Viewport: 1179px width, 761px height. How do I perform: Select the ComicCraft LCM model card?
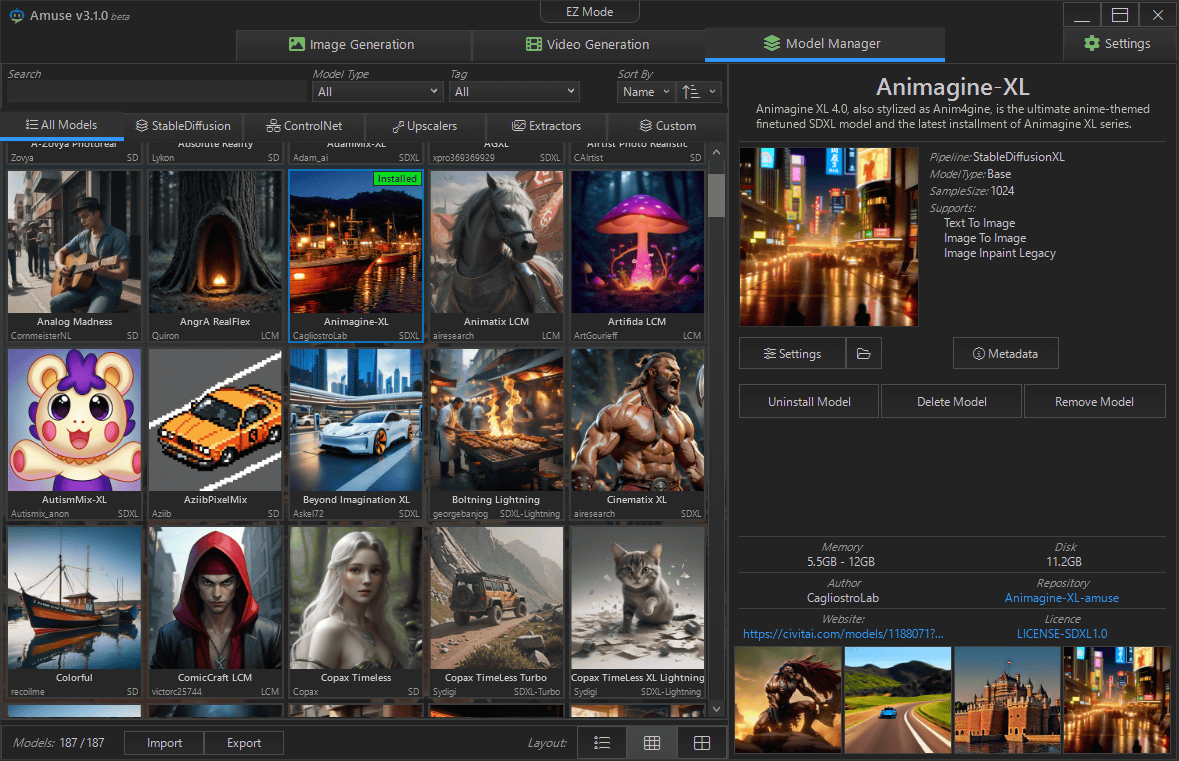pos(215,612)
